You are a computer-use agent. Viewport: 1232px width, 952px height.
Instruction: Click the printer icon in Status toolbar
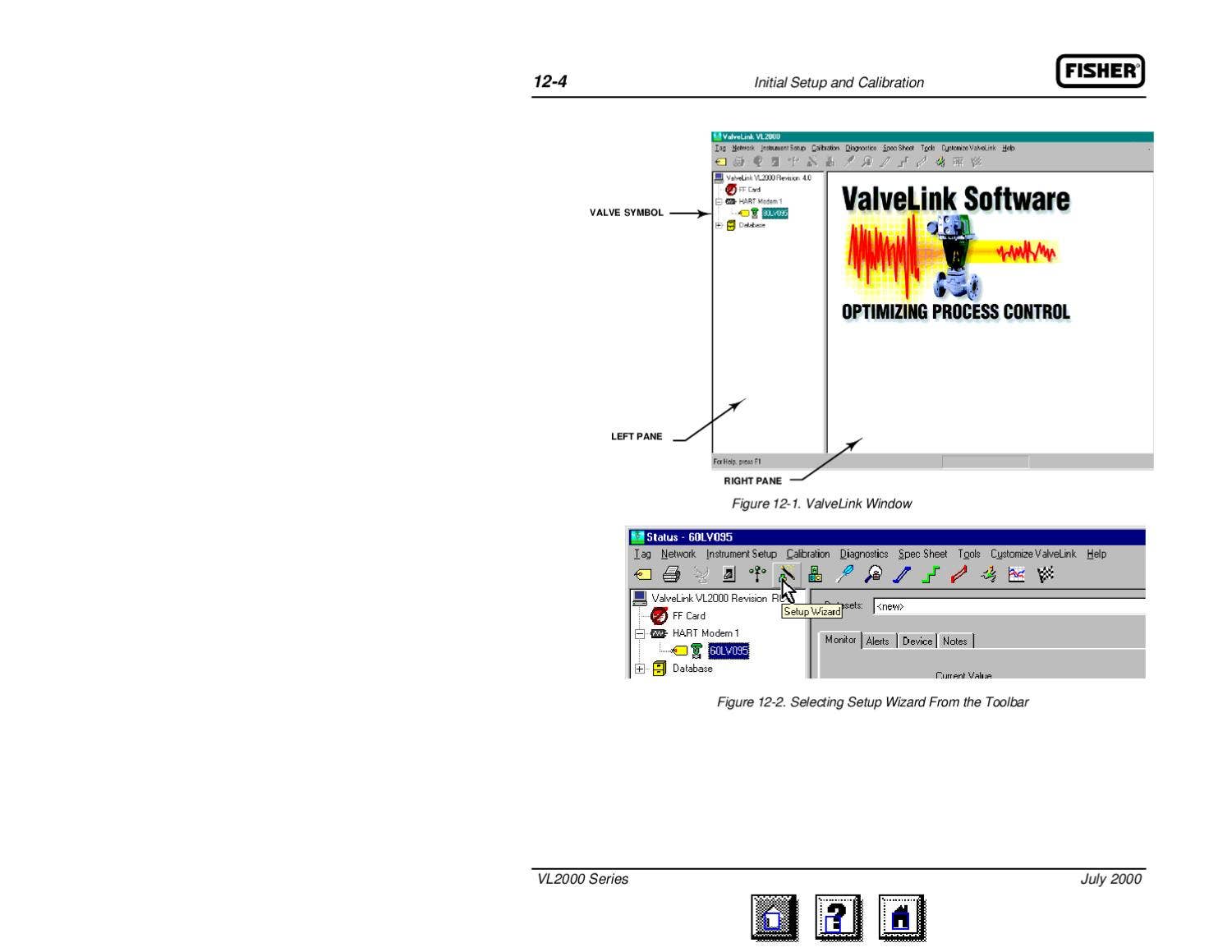coord(672,575)
